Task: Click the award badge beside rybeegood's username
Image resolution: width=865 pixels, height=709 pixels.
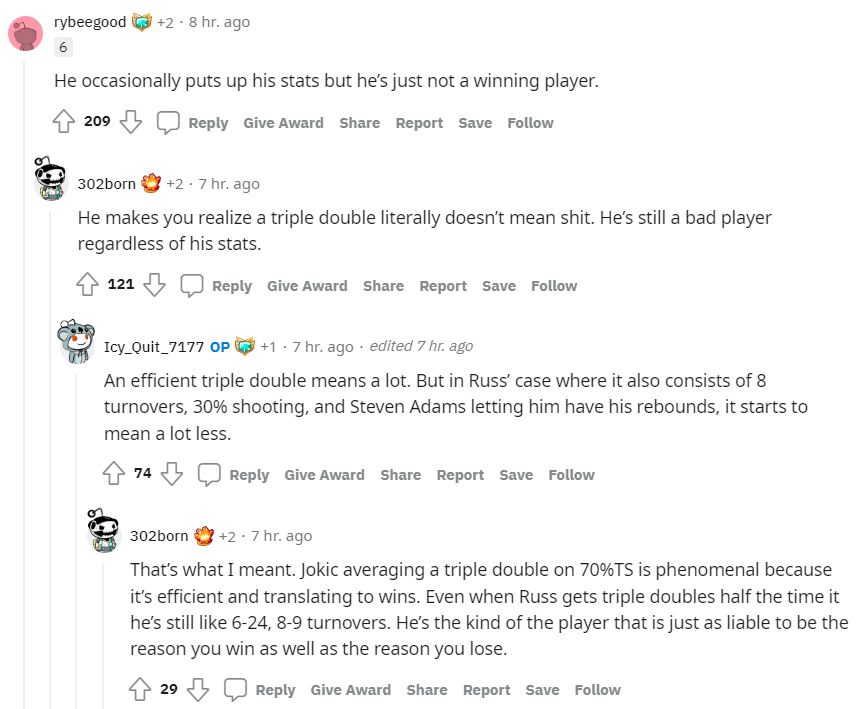Action: [142, 21]
